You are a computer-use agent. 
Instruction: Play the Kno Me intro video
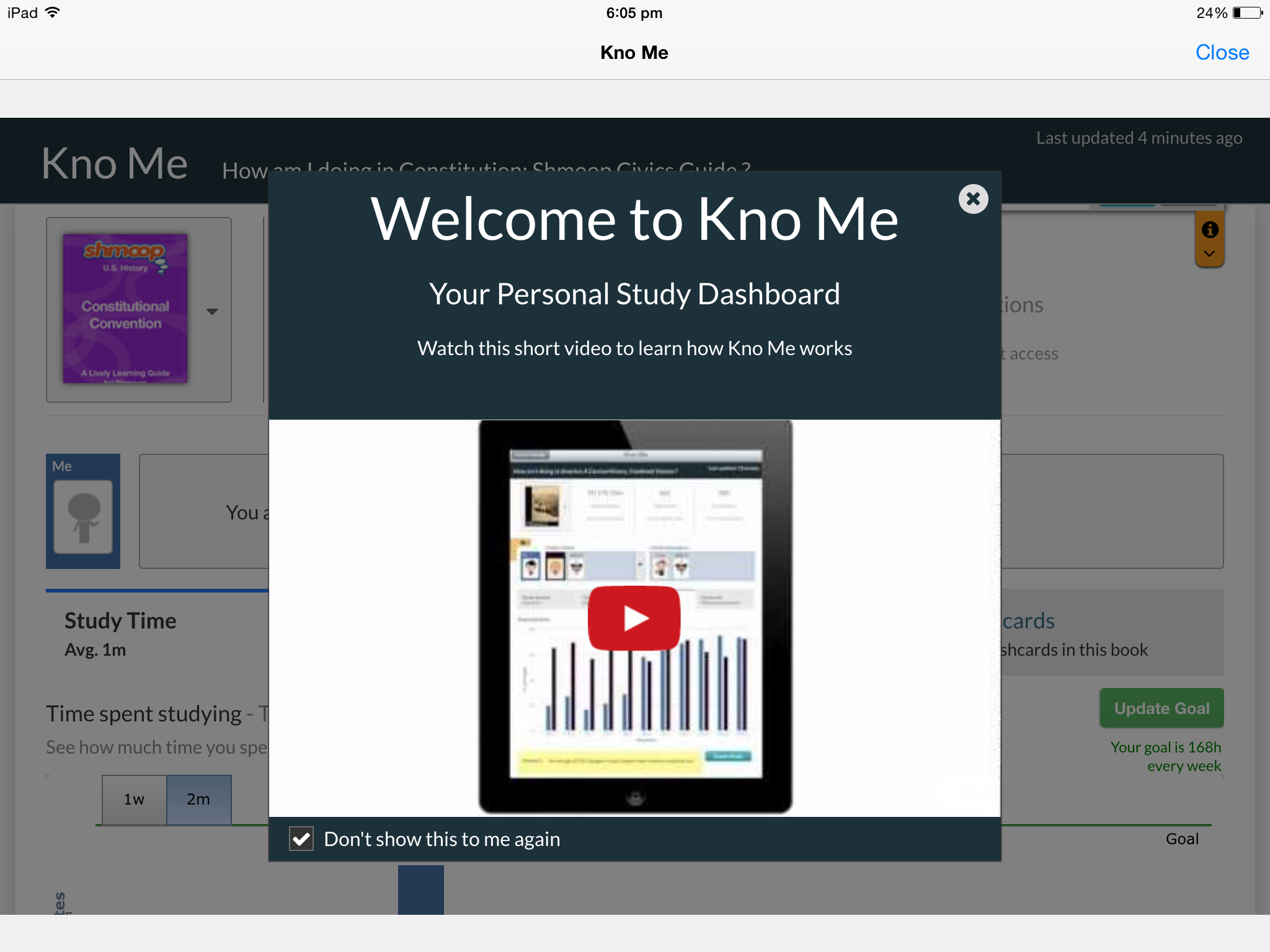click(634, 618)
